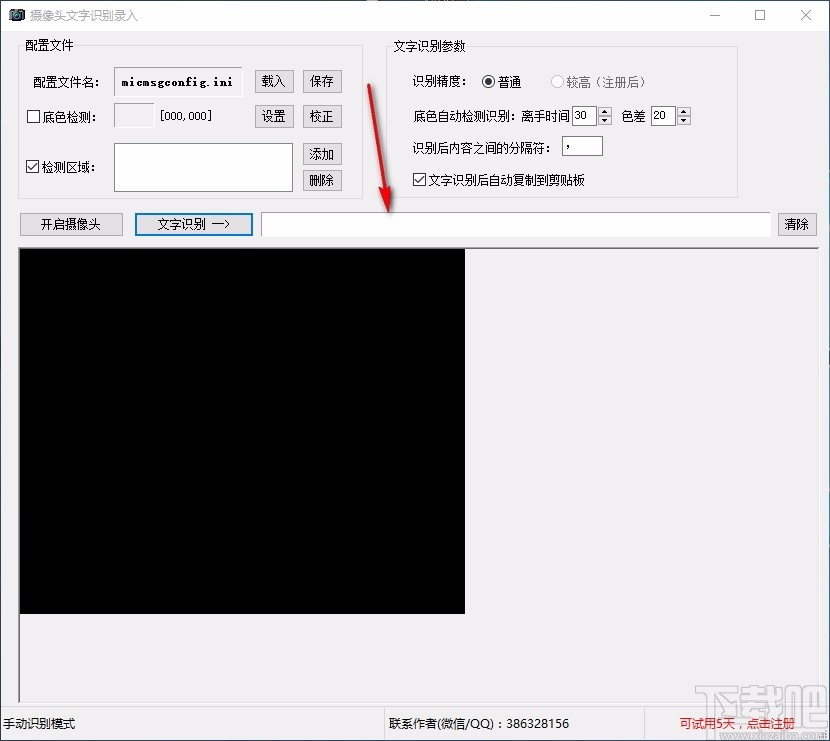Click the 载入 button to load the config file

273,81
